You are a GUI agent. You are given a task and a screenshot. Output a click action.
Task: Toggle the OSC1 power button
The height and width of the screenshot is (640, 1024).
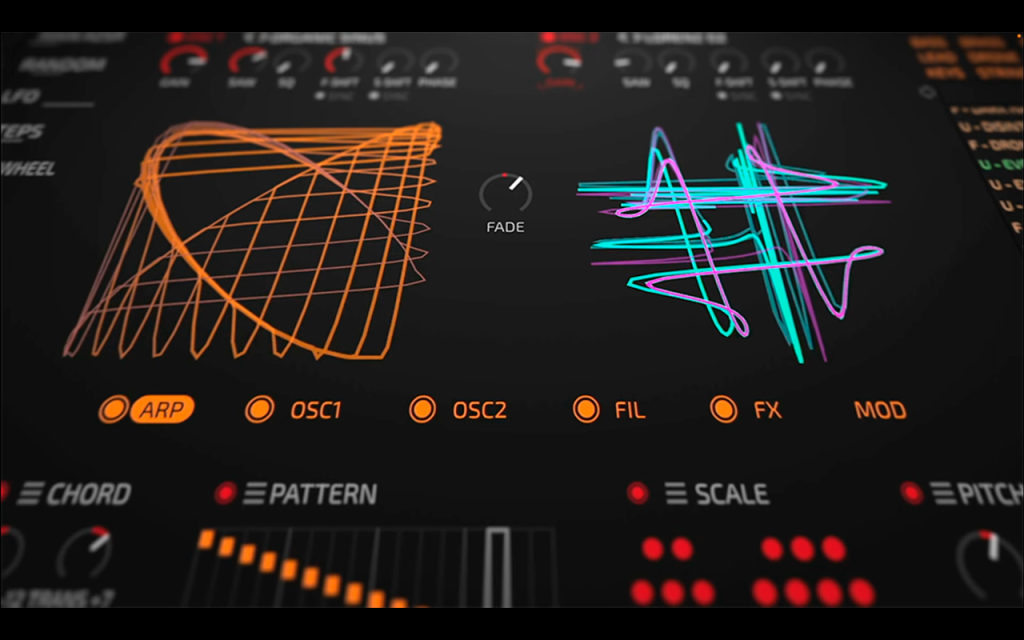pyautogui.click(x=259, y=409)
